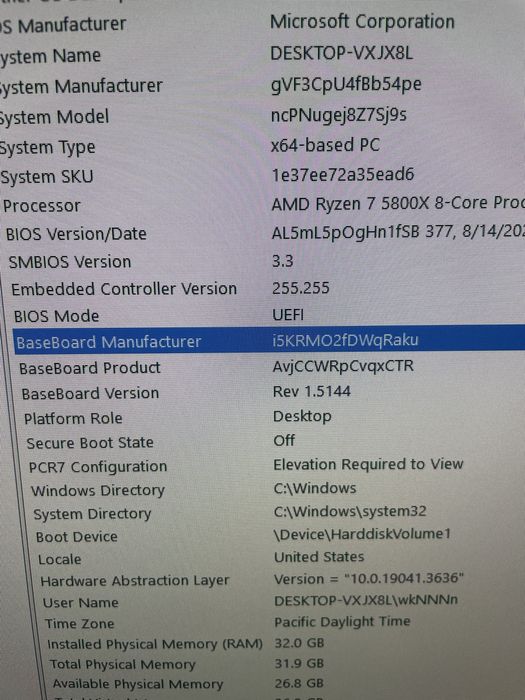Screen dimensions: 525x700
Task: Select the Locale row label
Action: point(59,559)
